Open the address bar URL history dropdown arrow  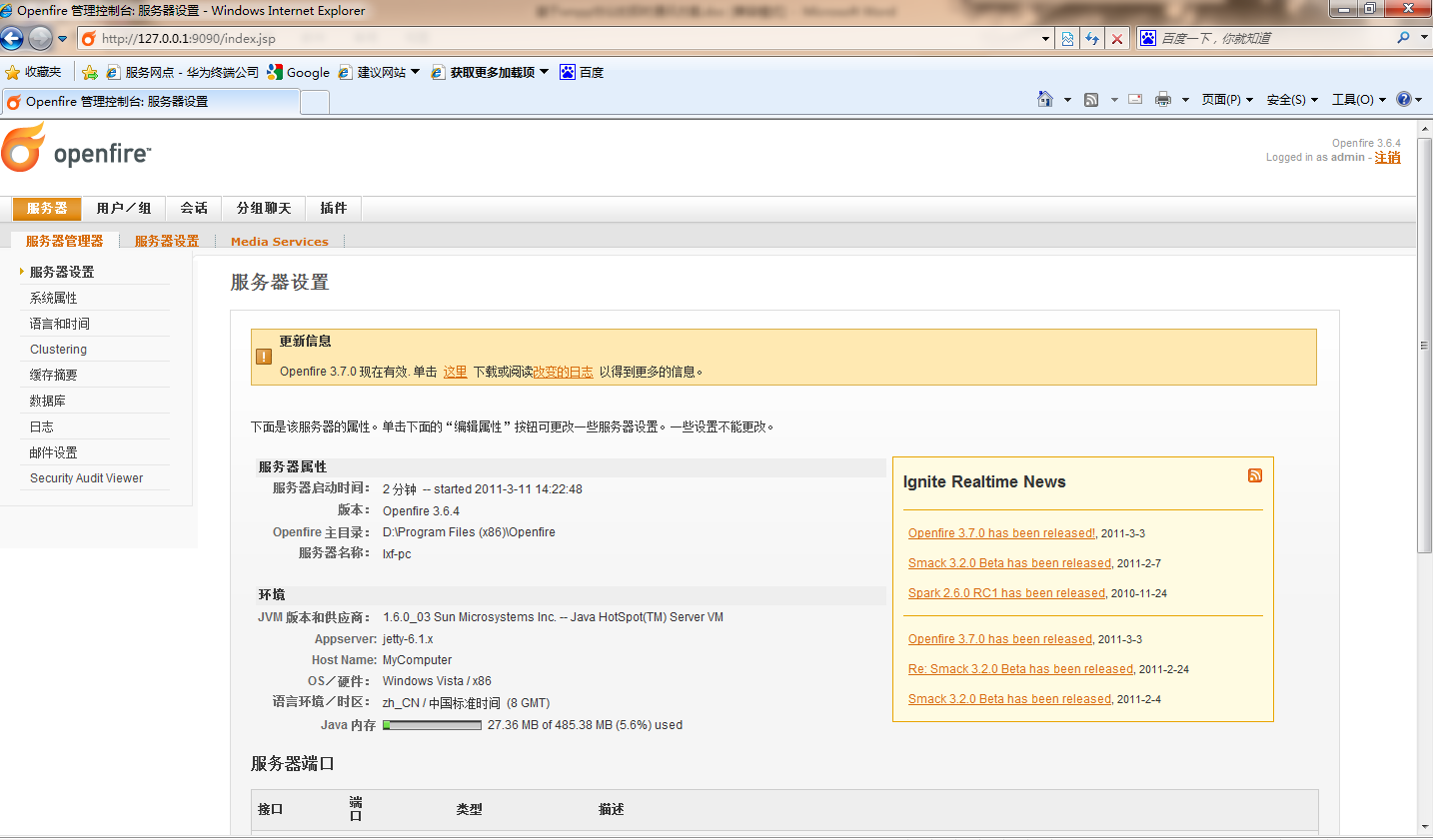1045,39
